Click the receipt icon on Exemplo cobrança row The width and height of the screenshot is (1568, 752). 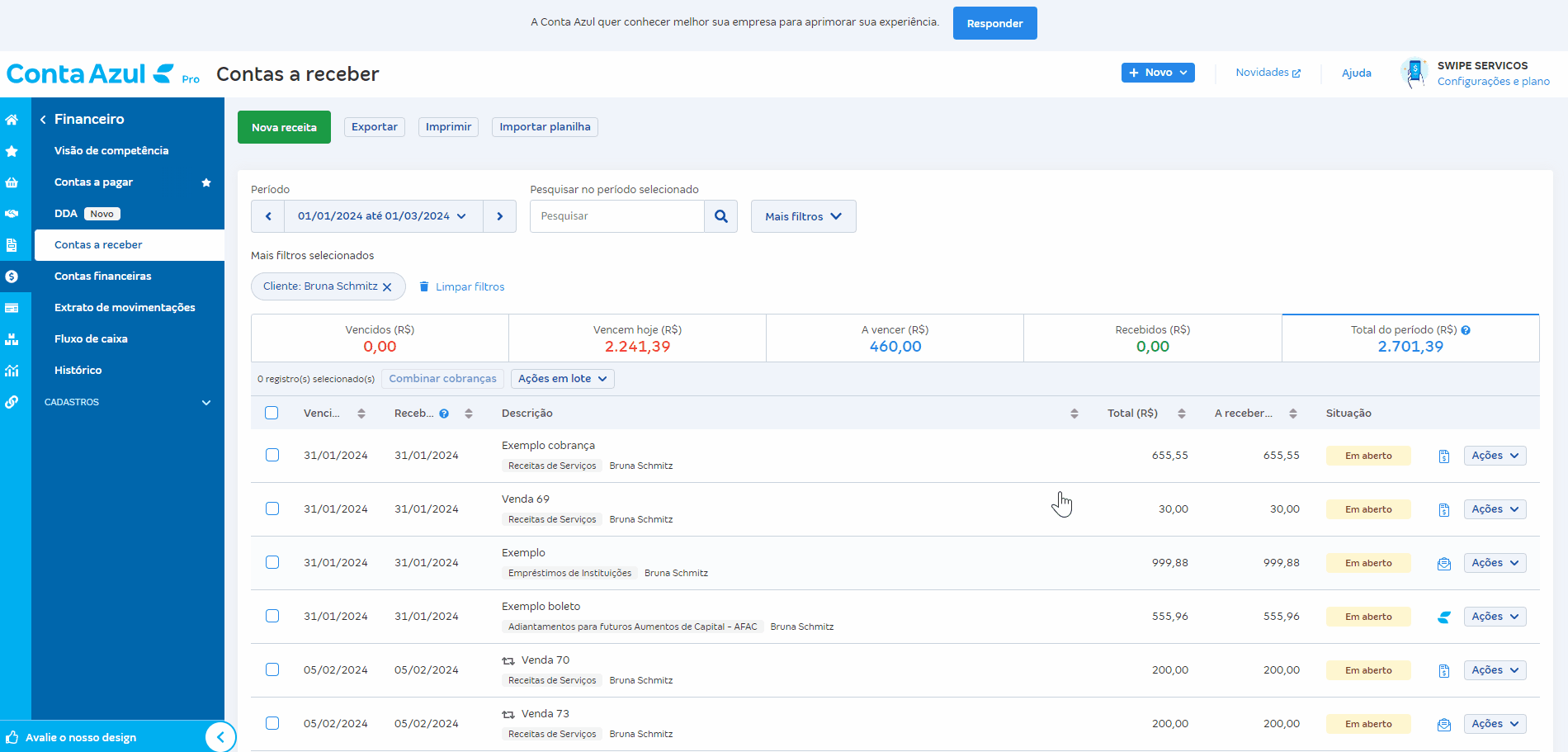(x=1443, y=456)
